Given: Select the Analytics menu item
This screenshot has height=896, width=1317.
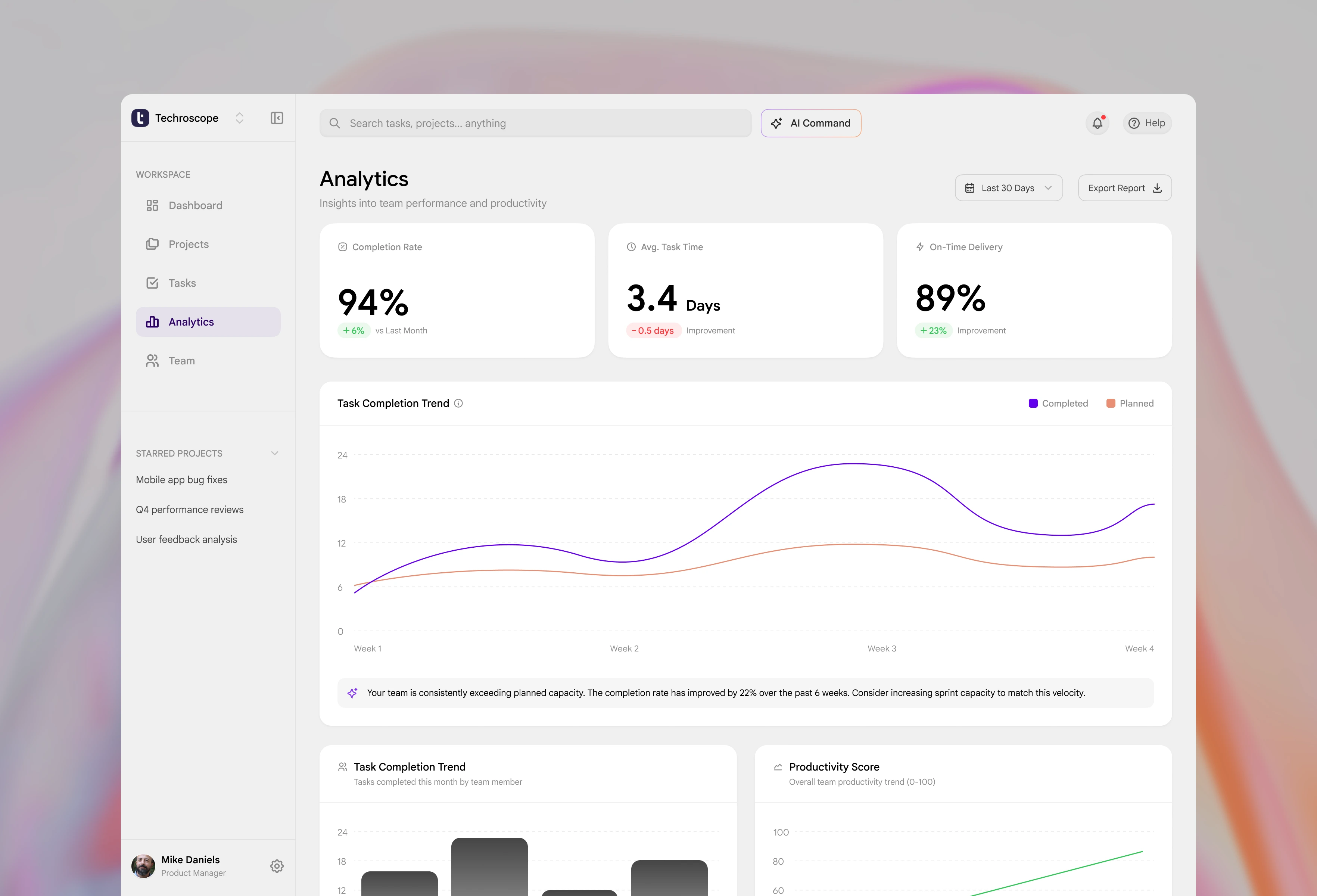Looking at the screenshot, I should pos(191,322).
